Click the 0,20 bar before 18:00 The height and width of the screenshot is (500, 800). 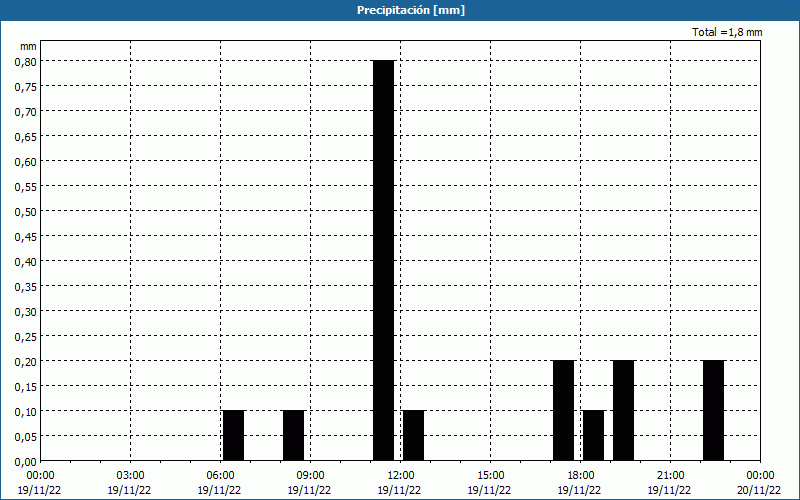pyautogui.click(x=564, y=410)
